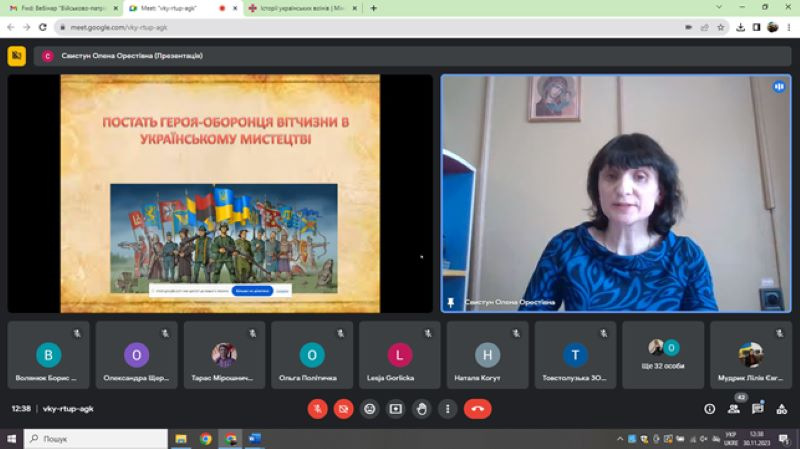Open a new browser tab
The width and height of the screenshot is (800, 449).
click(373, 8)
